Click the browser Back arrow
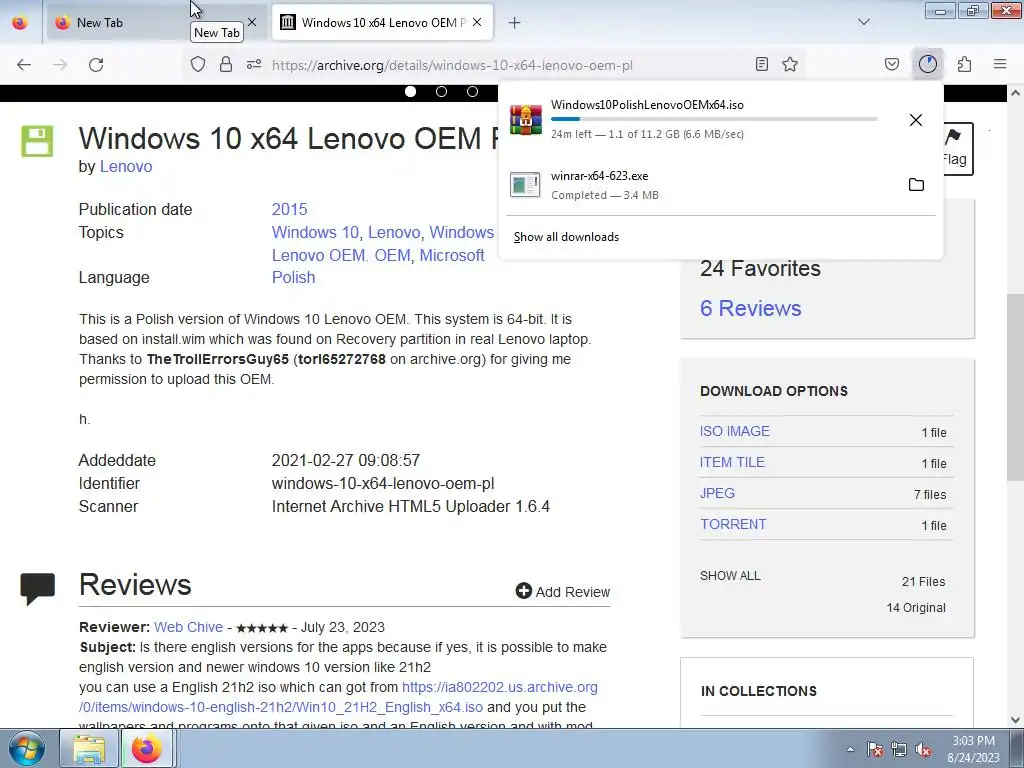This screenshot has width=1024, height=768. tap(24, 65)
